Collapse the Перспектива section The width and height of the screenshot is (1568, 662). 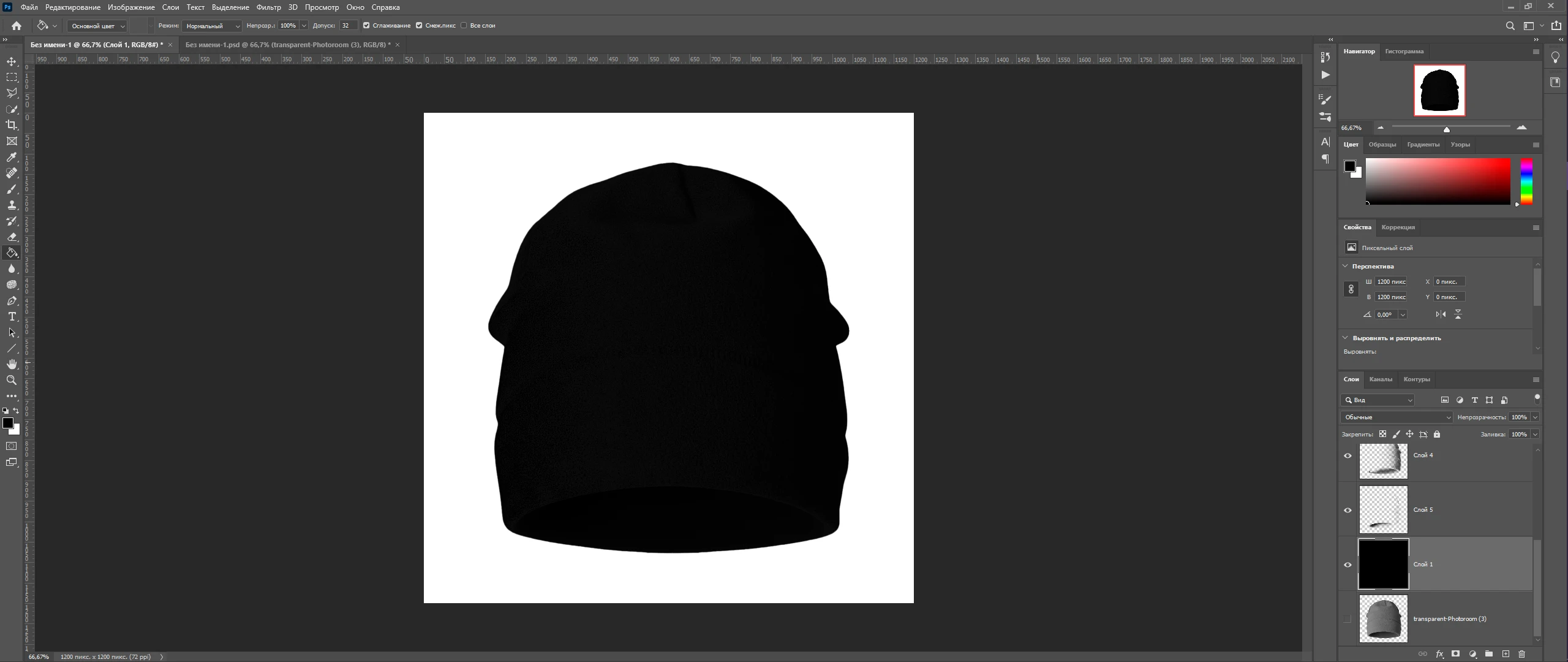pyautogui.click(x=1345, y=266)
